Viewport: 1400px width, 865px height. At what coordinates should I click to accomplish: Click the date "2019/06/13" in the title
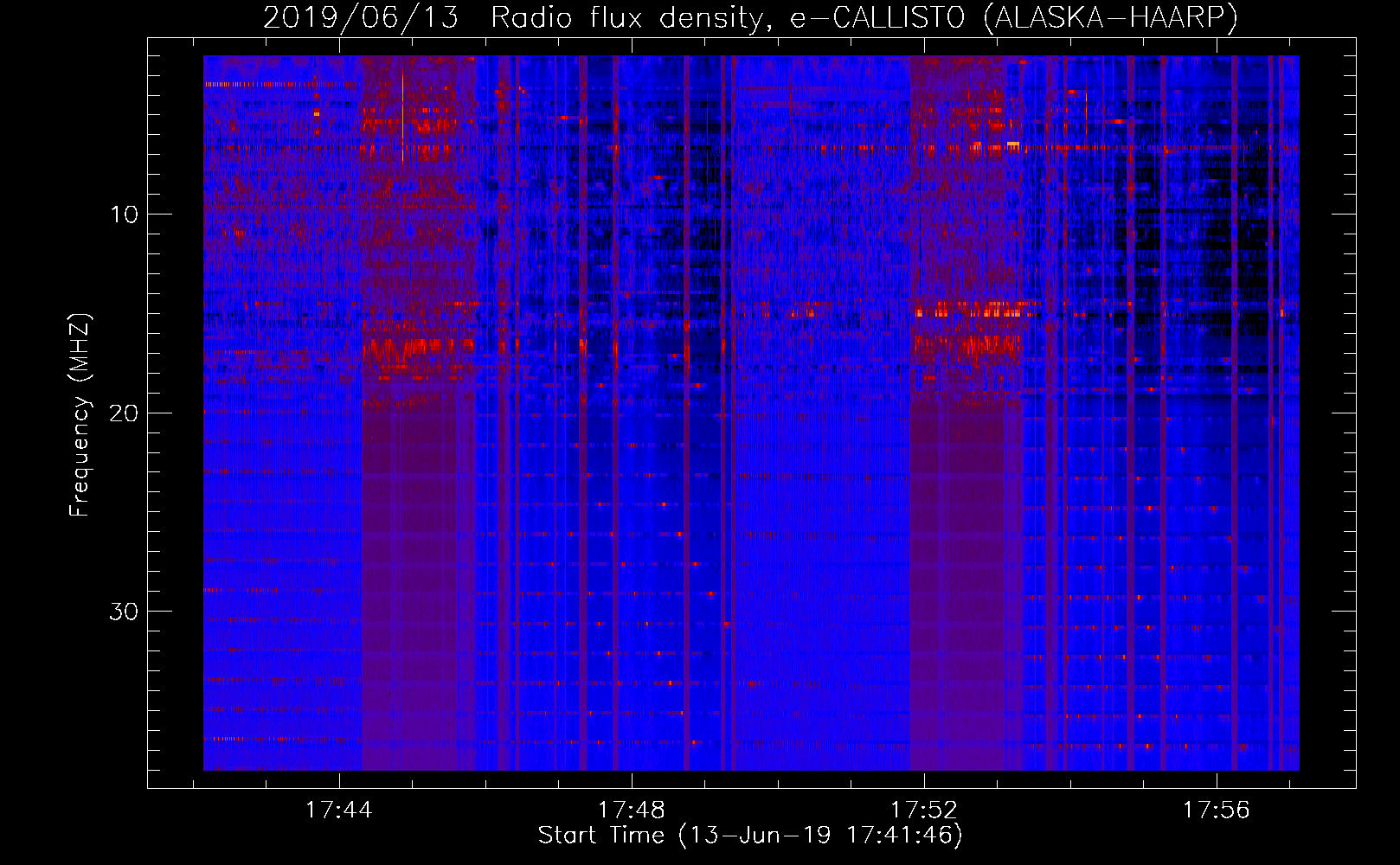[361, 17]
